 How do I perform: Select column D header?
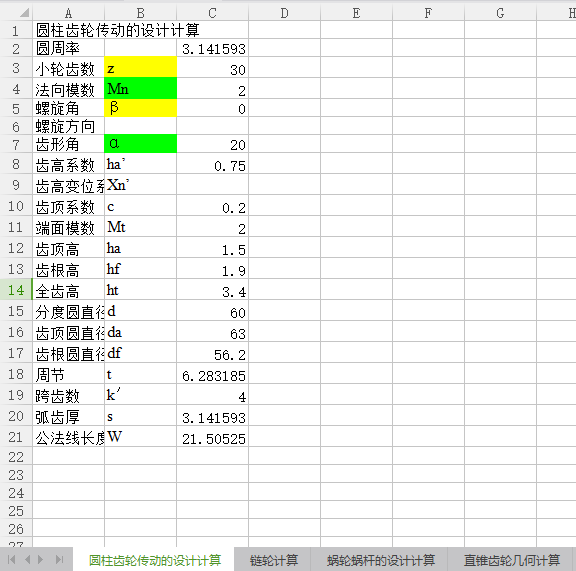tap(284, 13)
